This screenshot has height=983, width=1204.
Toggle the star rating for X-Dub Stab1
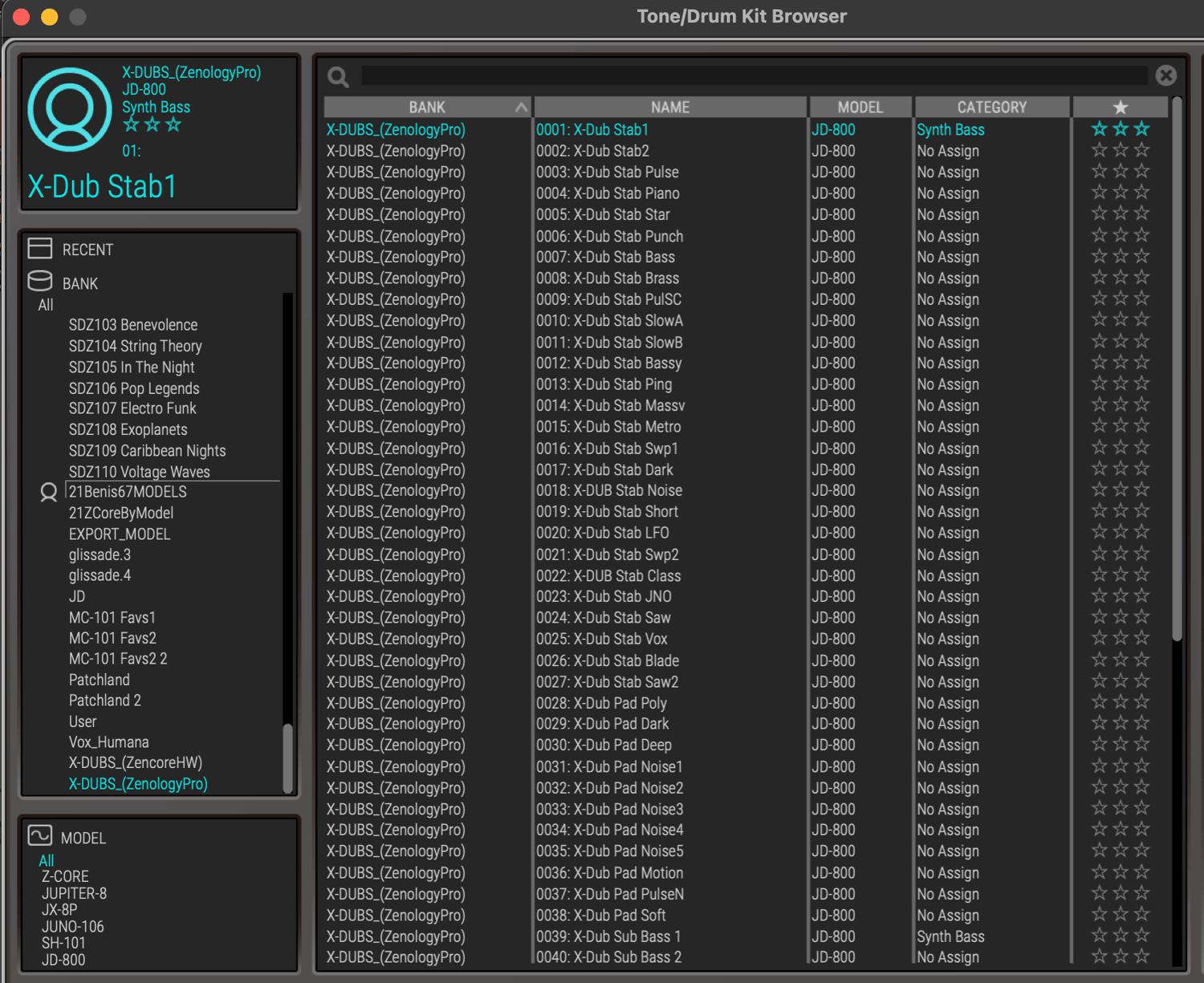click(1121, 128)
